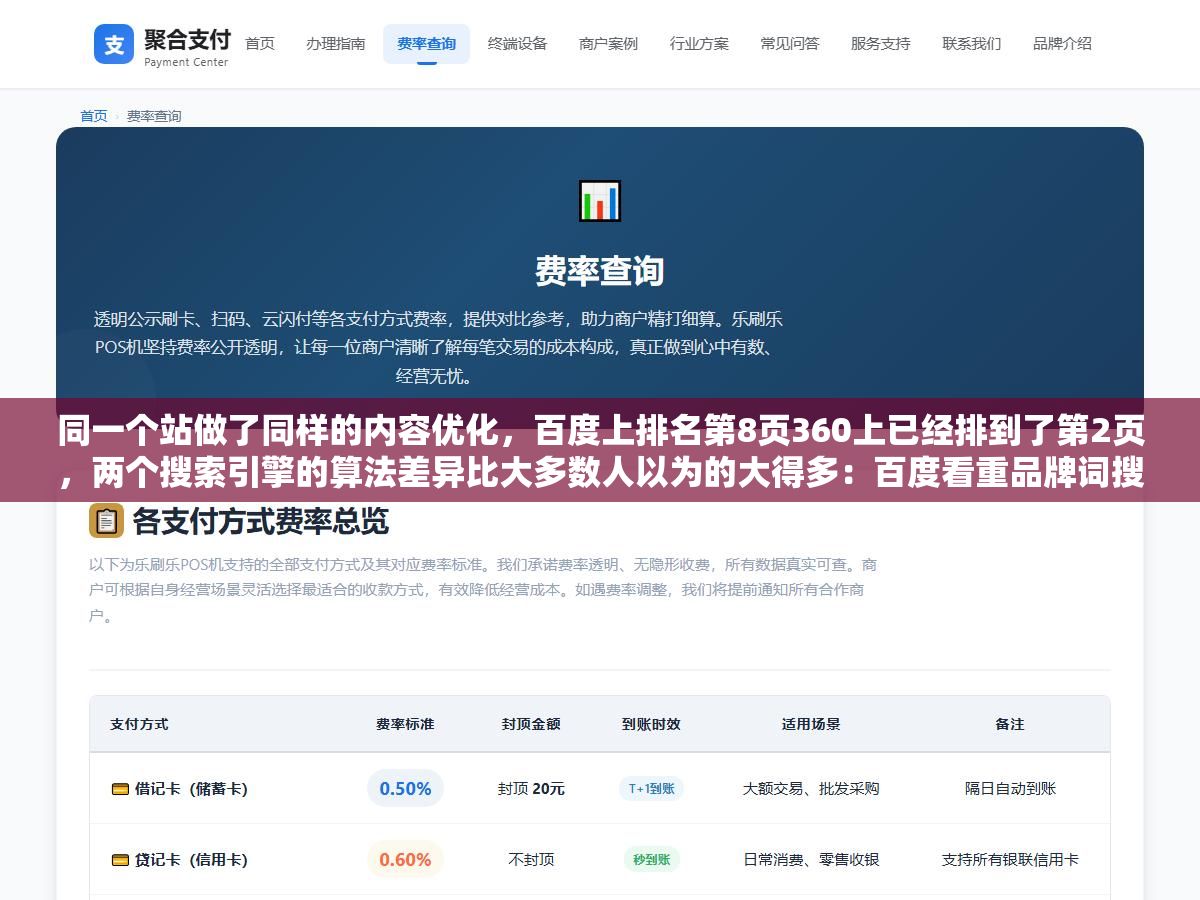Viewport: 1200px width, 900px height.
Task: Click the 备注 column header
Action: [x=1010, y=724]
